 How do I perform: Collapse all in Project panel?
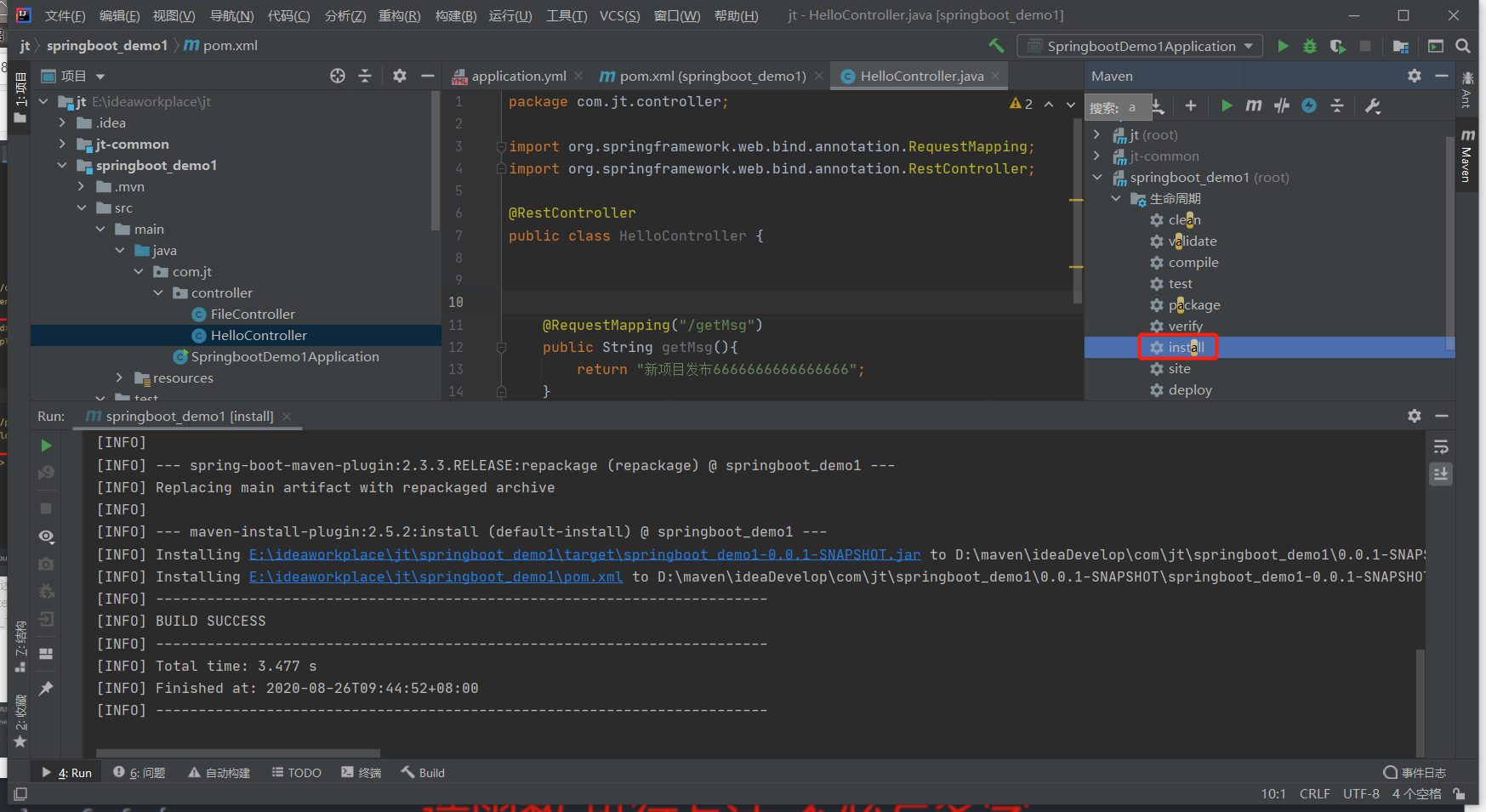365,76
